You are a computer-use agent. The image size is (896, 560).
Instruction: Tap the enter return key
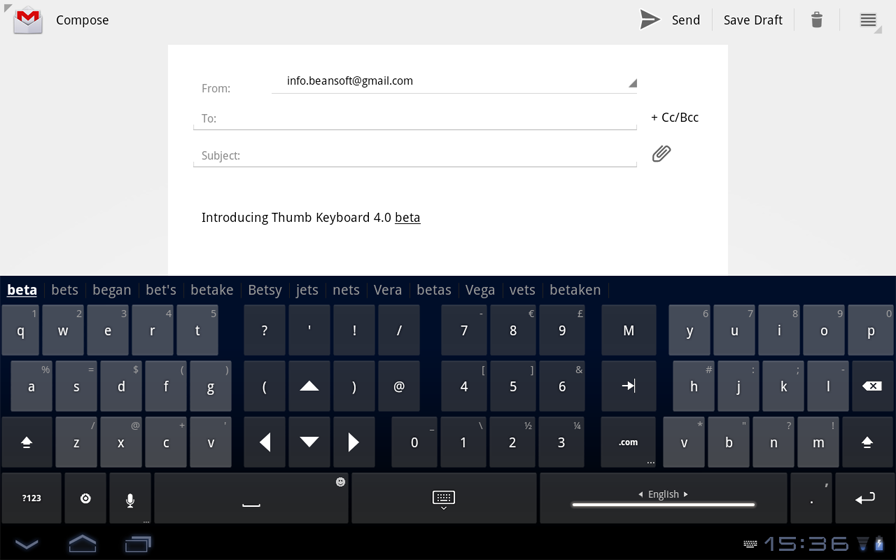tap(865, 498)
